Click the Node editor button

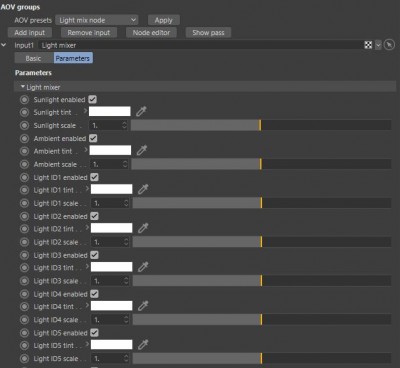click(151, 33)
